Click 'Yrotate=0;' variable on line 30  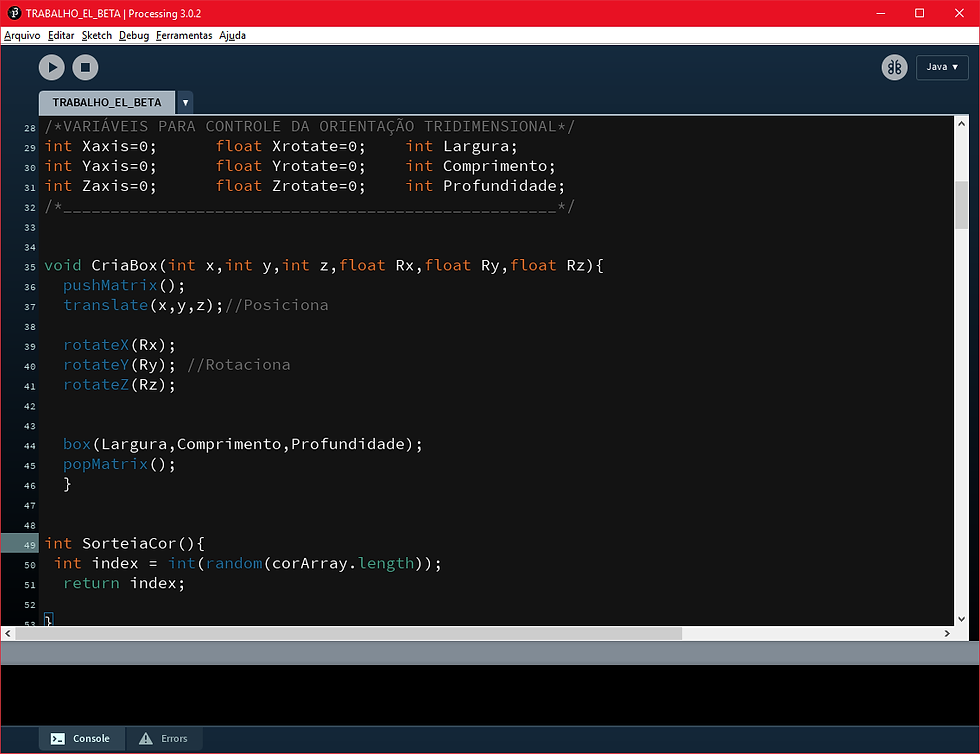319,166
